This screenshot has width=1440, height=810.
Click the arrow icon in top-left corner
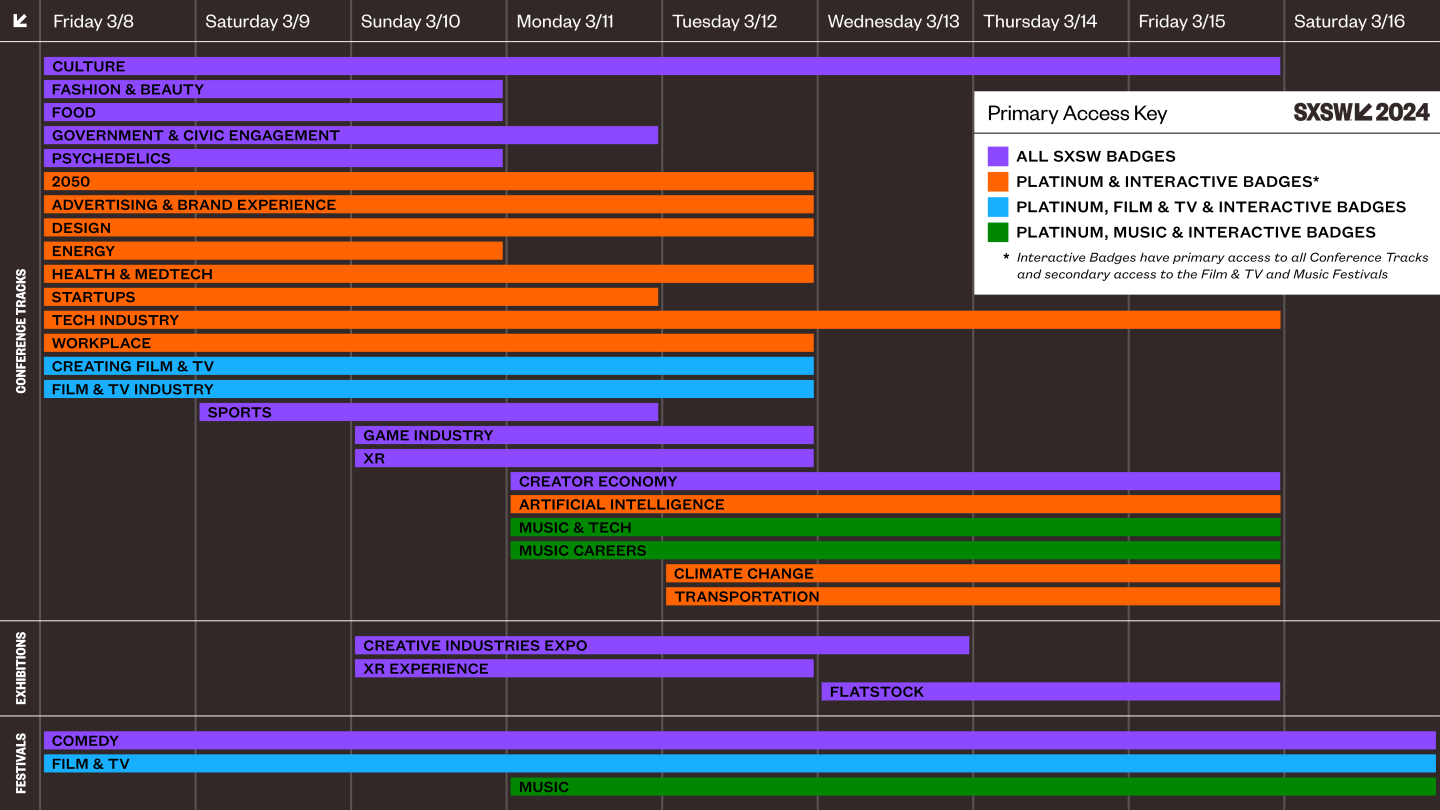pyautogui.click(x=20, y=21)
